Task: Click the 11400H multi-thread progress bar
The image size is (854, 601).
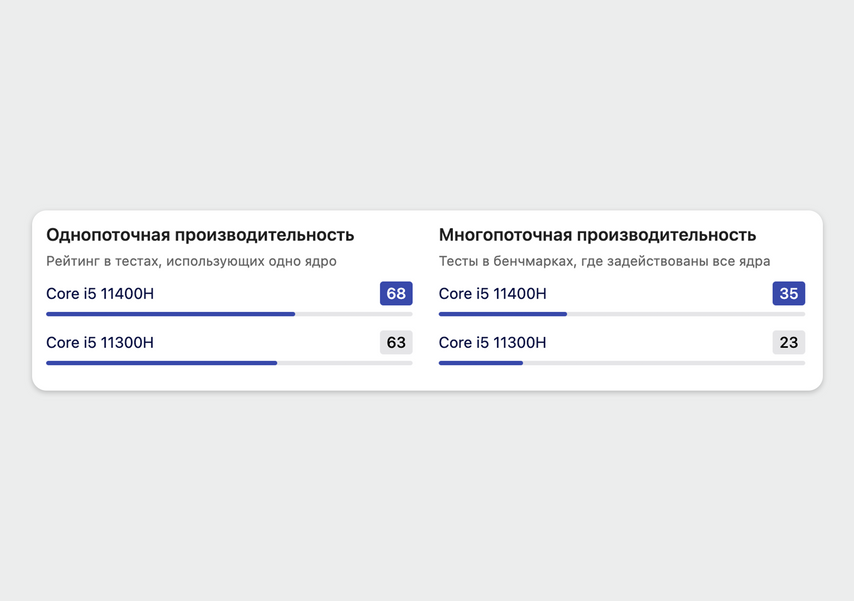Action: point(622,314)
